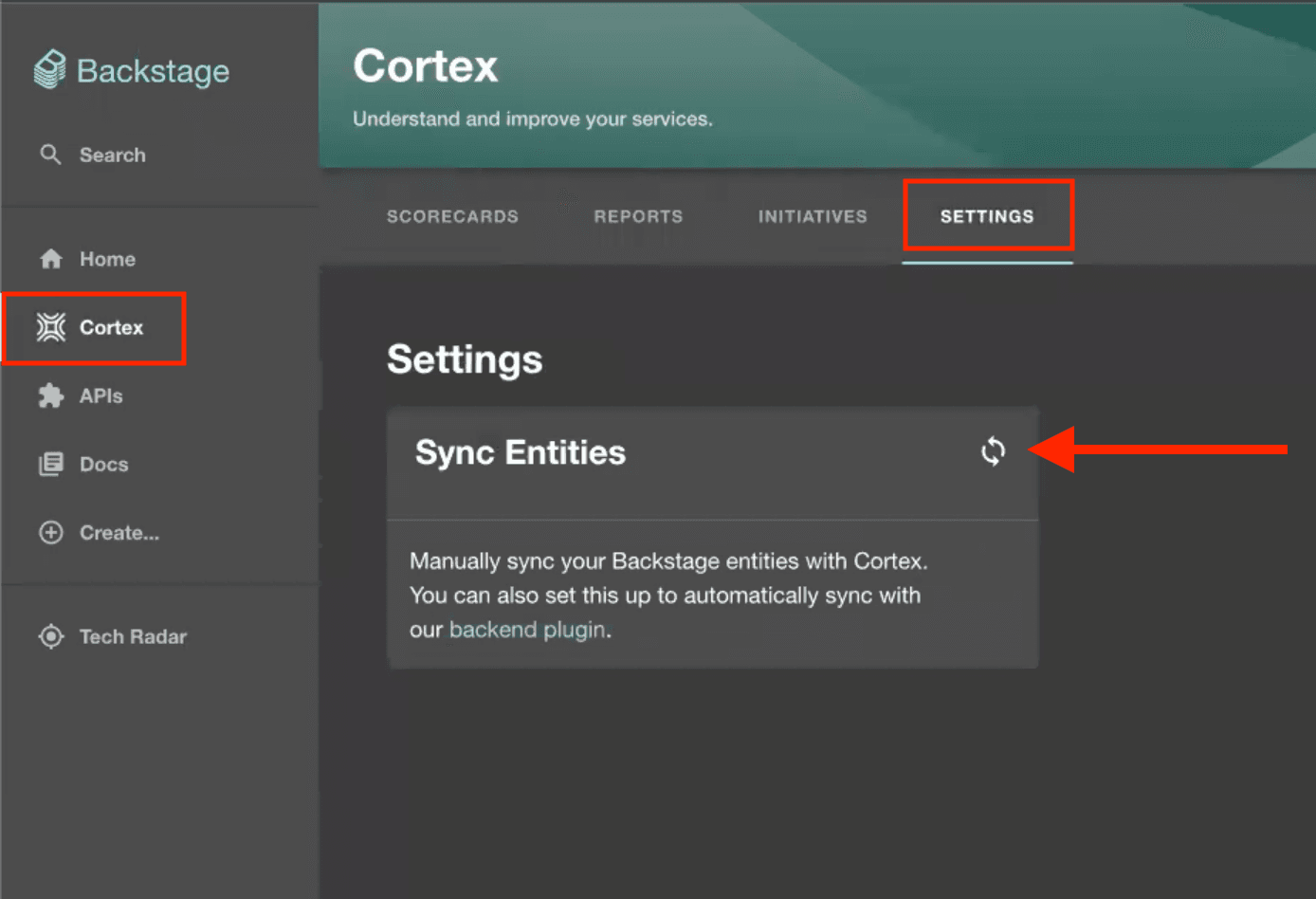
Task: Click the Docs library icon
Action: 51,464
